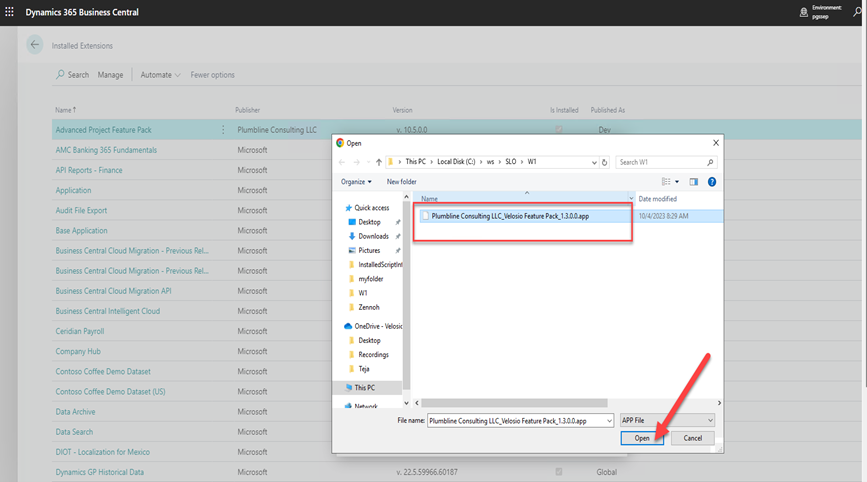Sort by the Name column header
Image resolution: width=867 pixels, height=482 pixels.
(66, 110)
